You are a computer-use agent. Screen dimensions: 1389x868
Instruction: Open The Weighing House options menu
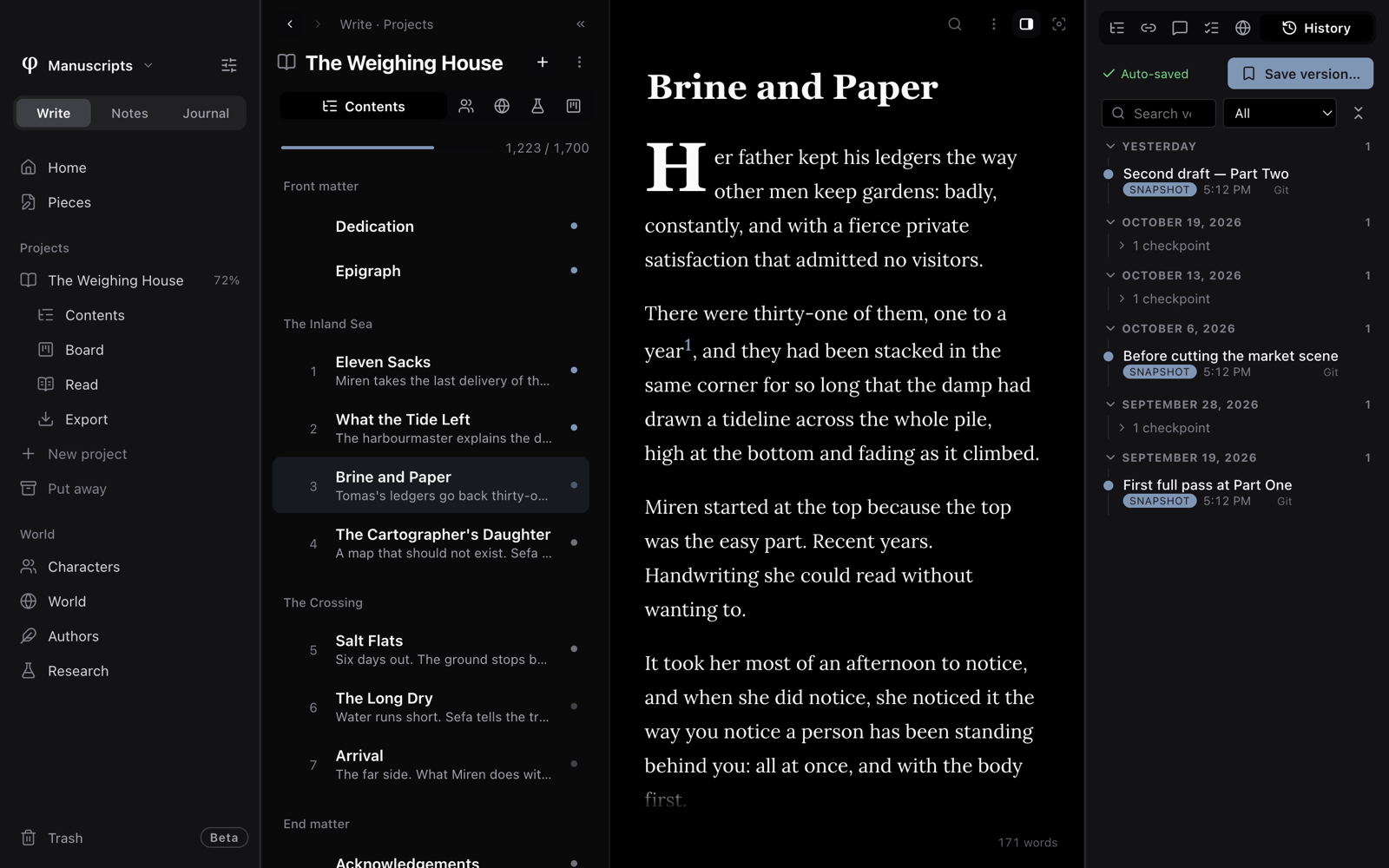[x=579, y=62]
